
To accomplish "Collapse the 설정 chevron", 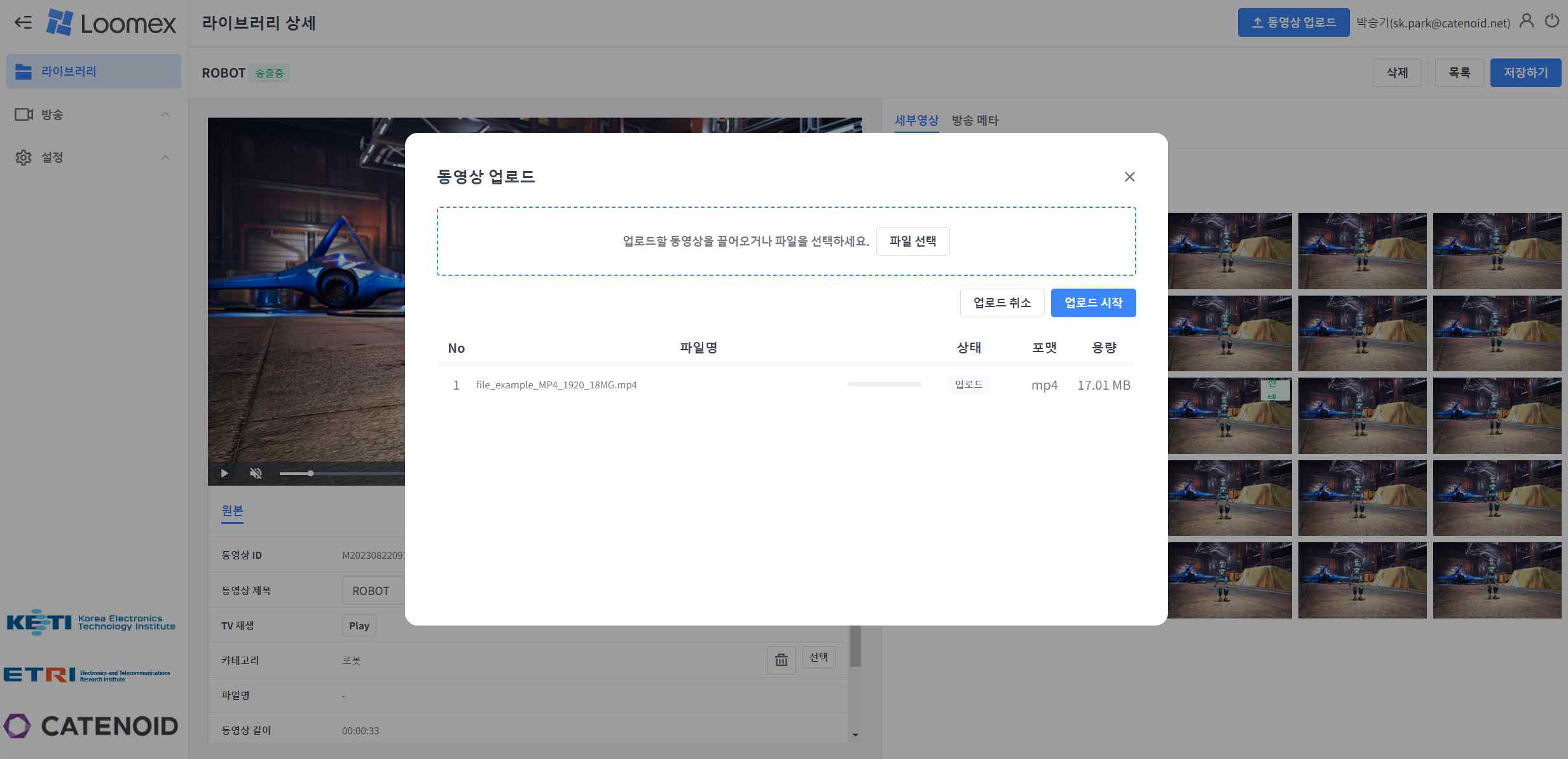I will tap(165, 158).
